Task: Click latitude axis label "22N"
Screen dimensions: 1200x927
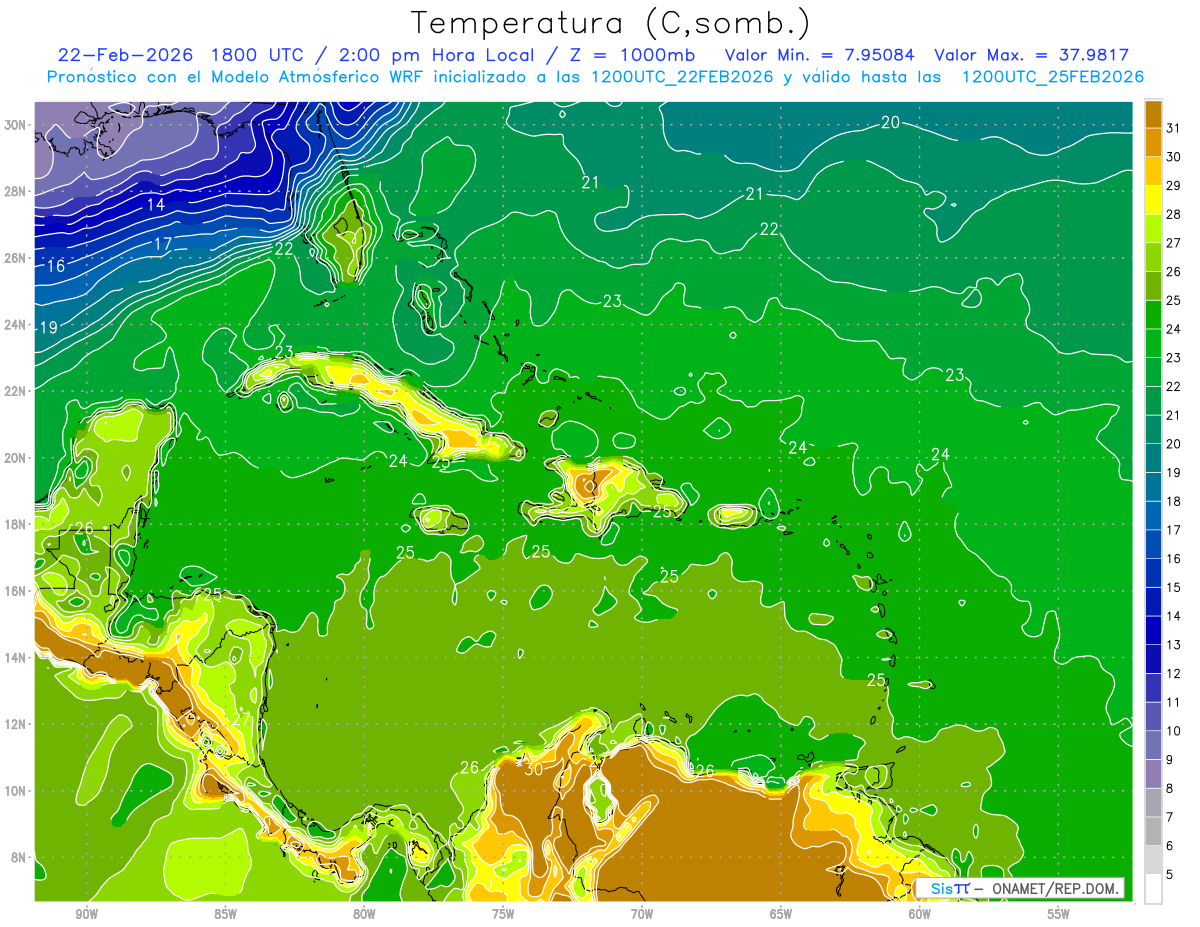Action: (x=16, y=391)
